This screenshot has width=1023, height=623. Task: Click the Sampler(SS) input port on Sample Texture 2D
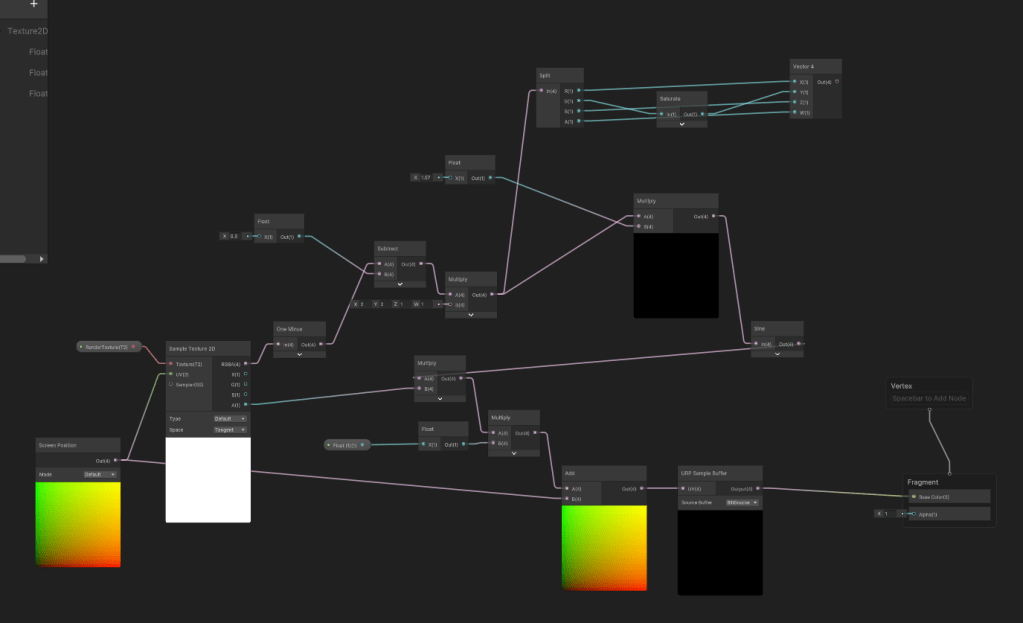tap(171, 384)
